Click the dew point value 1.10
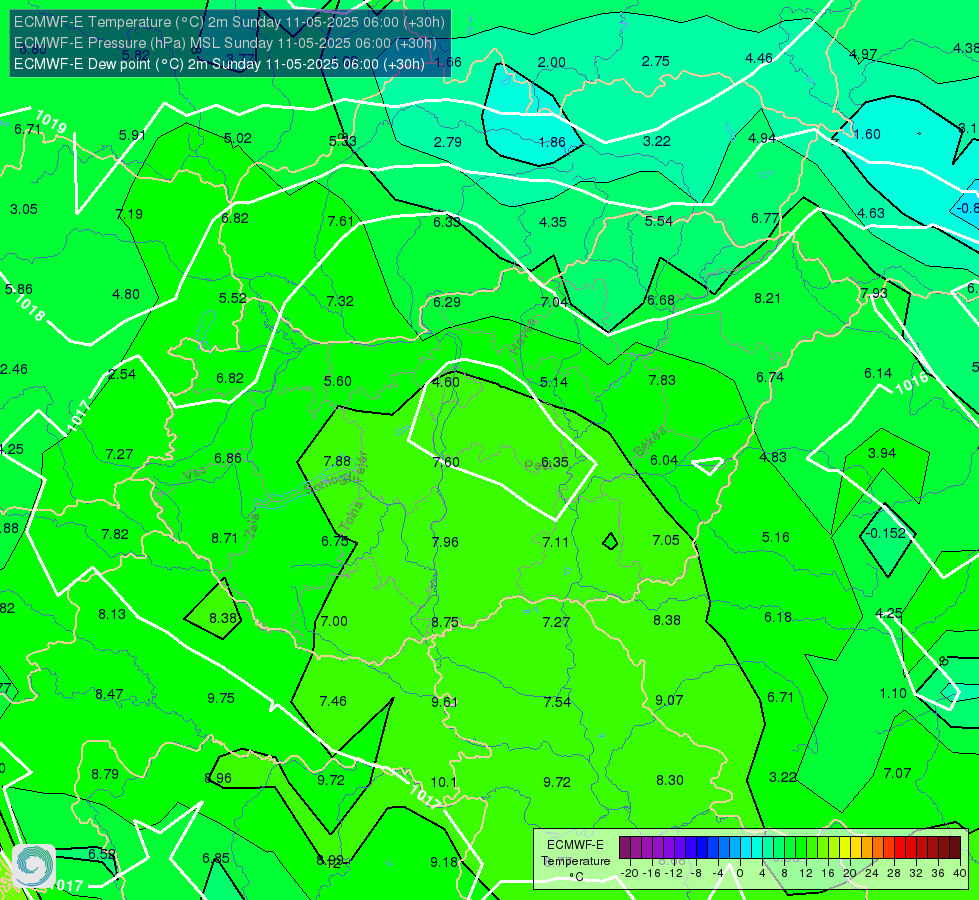This screenshot has height=900, width=979. pos(893,693)
